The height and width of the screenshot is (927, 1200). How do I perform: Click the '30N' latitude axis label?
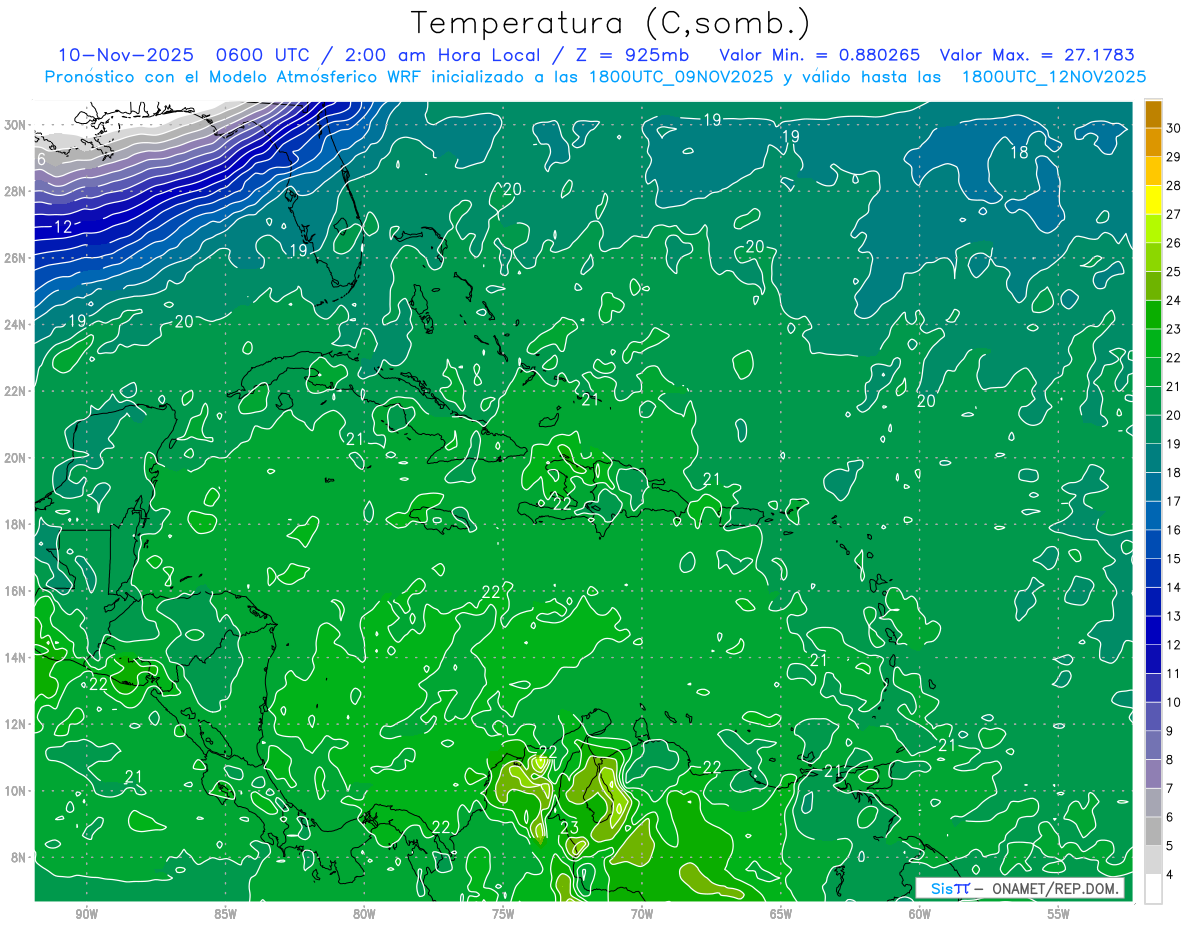(x=17, y=125)
